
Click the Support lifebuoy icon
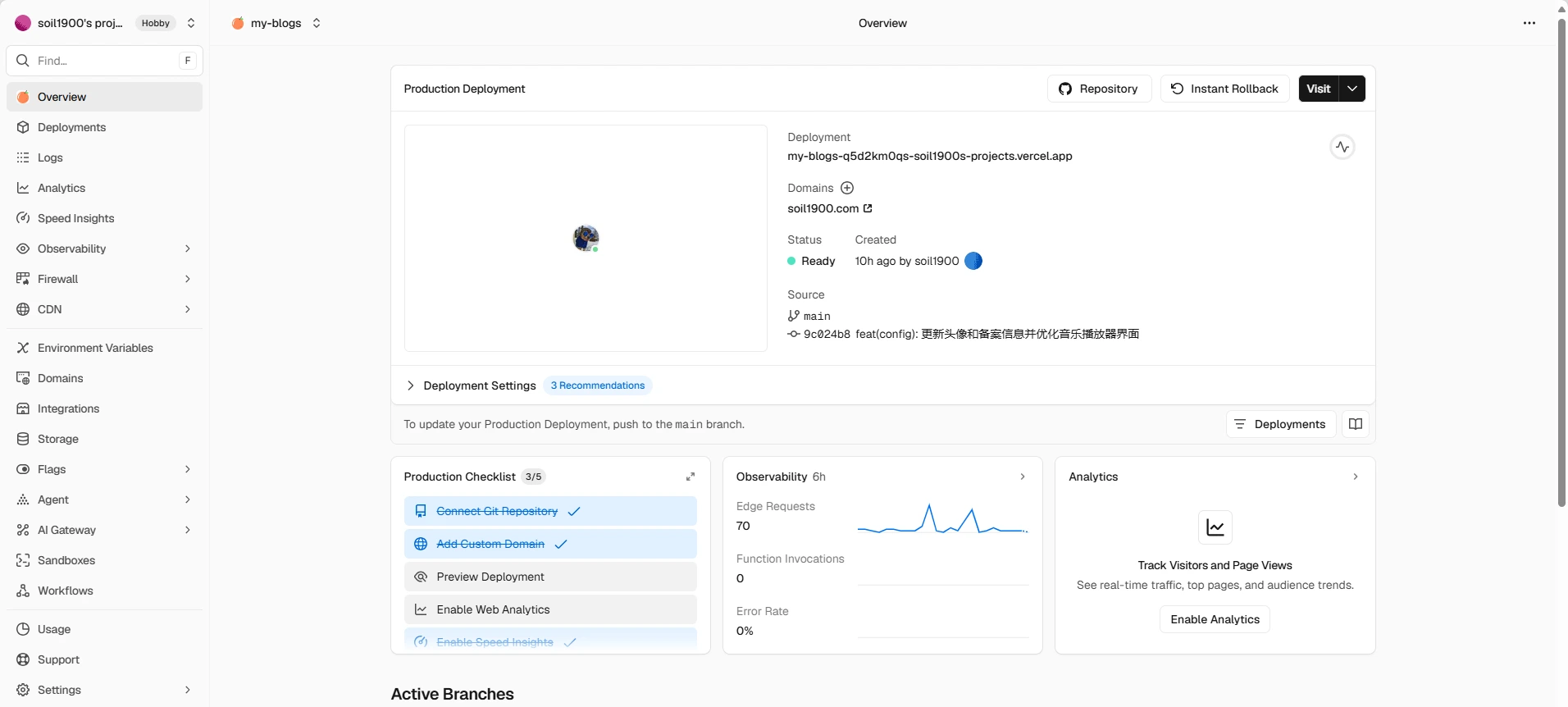[x=23, y=659]
